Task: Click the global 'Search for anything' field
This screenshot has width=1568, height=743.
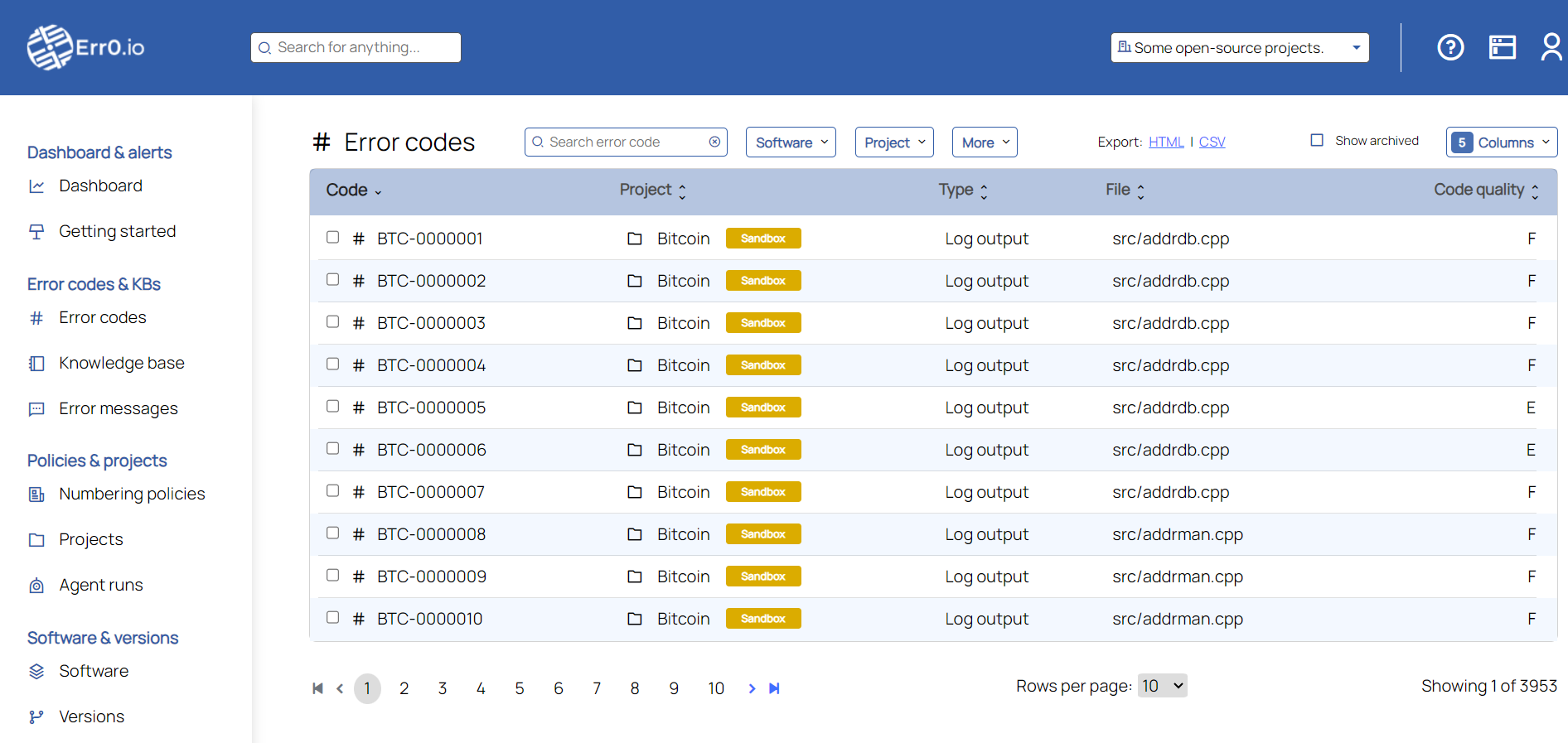Action: tap(356, 47)
